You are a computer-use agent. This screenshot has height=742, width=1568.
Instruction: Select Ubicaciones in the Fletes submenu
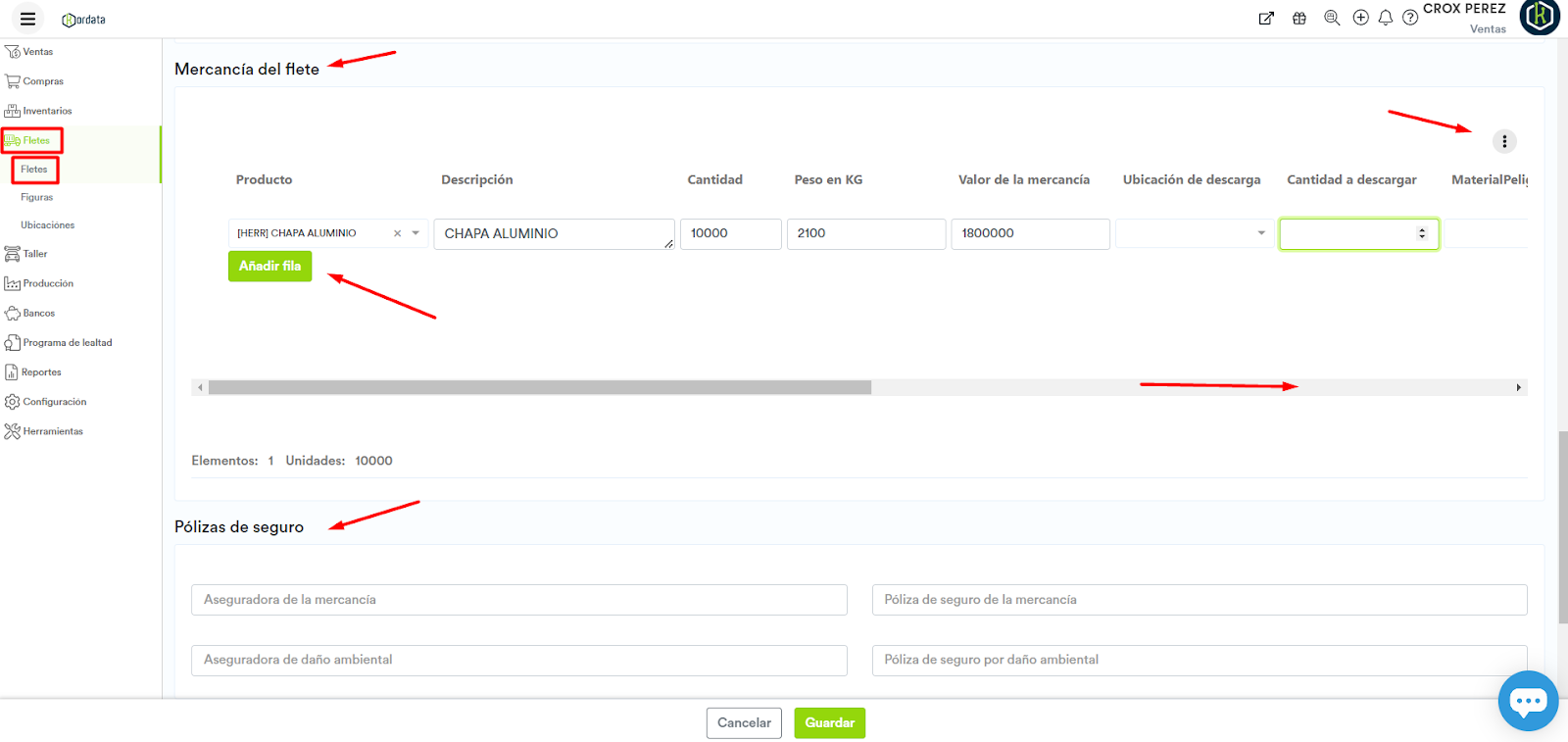[x=47, y=225]
